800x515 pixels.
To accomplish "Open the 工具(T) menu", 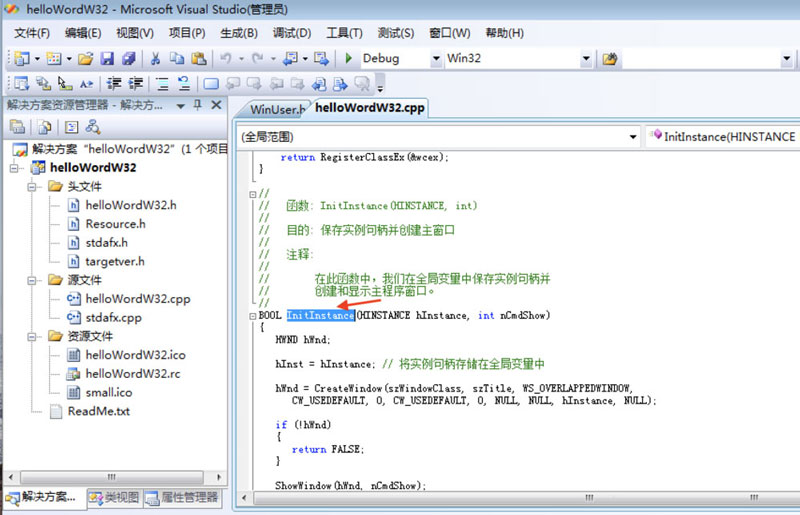I will pyautogui.click(x=344, y=33).
